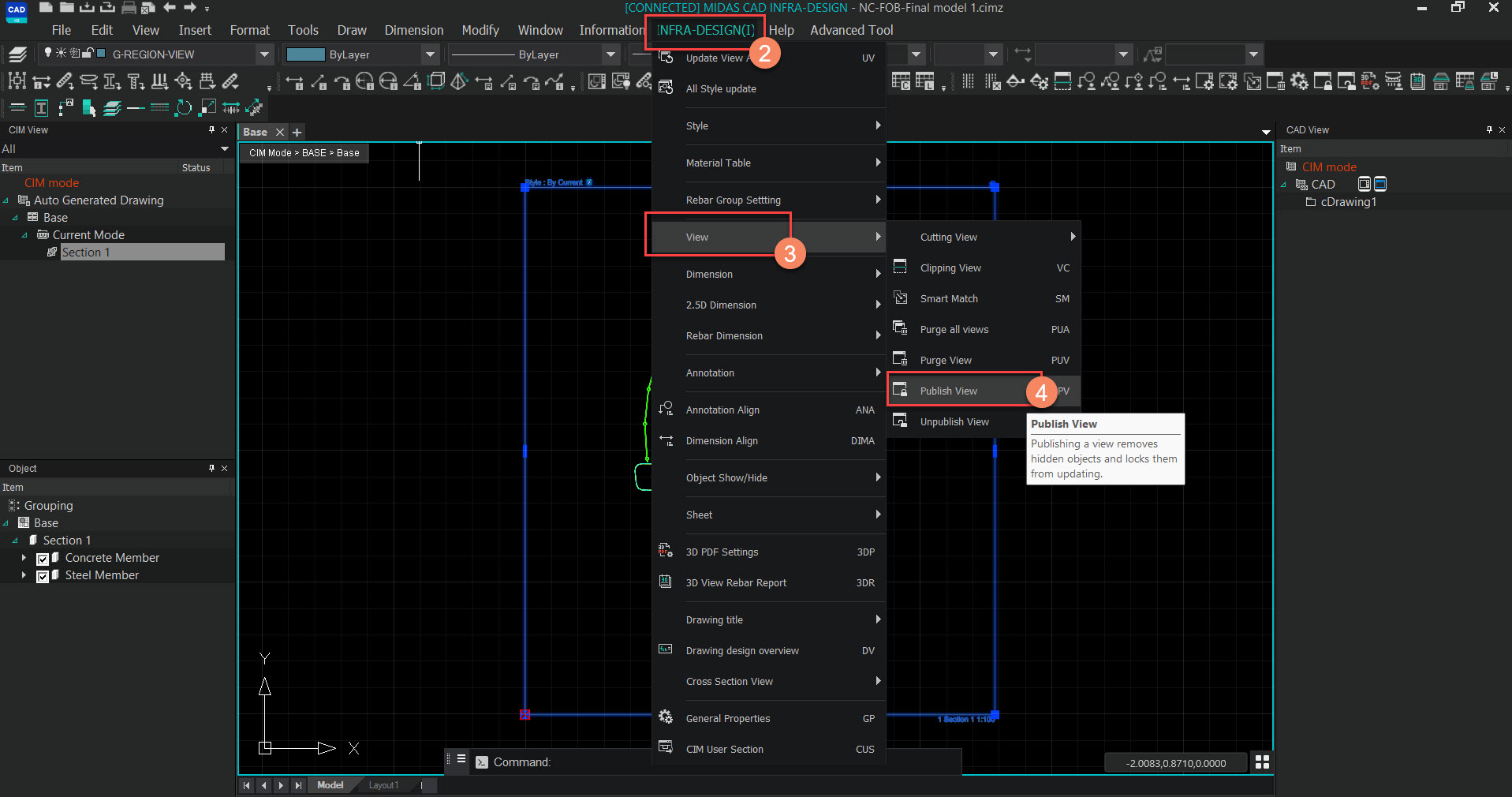
Task: Click the Smart Match icon
Action: pyautogui.click(x=900, y=297)
